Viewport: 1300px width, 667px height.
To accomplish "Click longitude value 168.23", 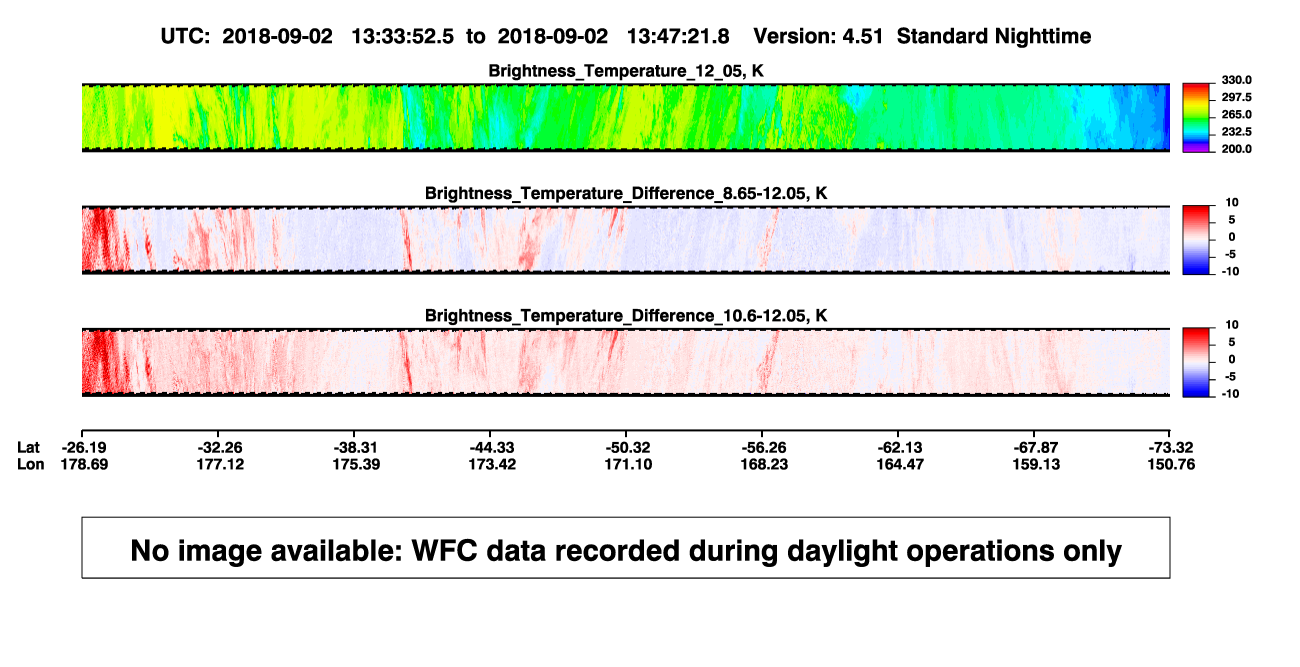I will pyautogui.click(x=764, y=464).
